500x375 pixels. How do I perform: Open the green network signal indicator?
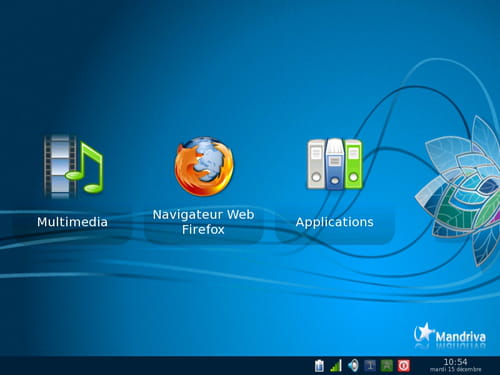336,366
